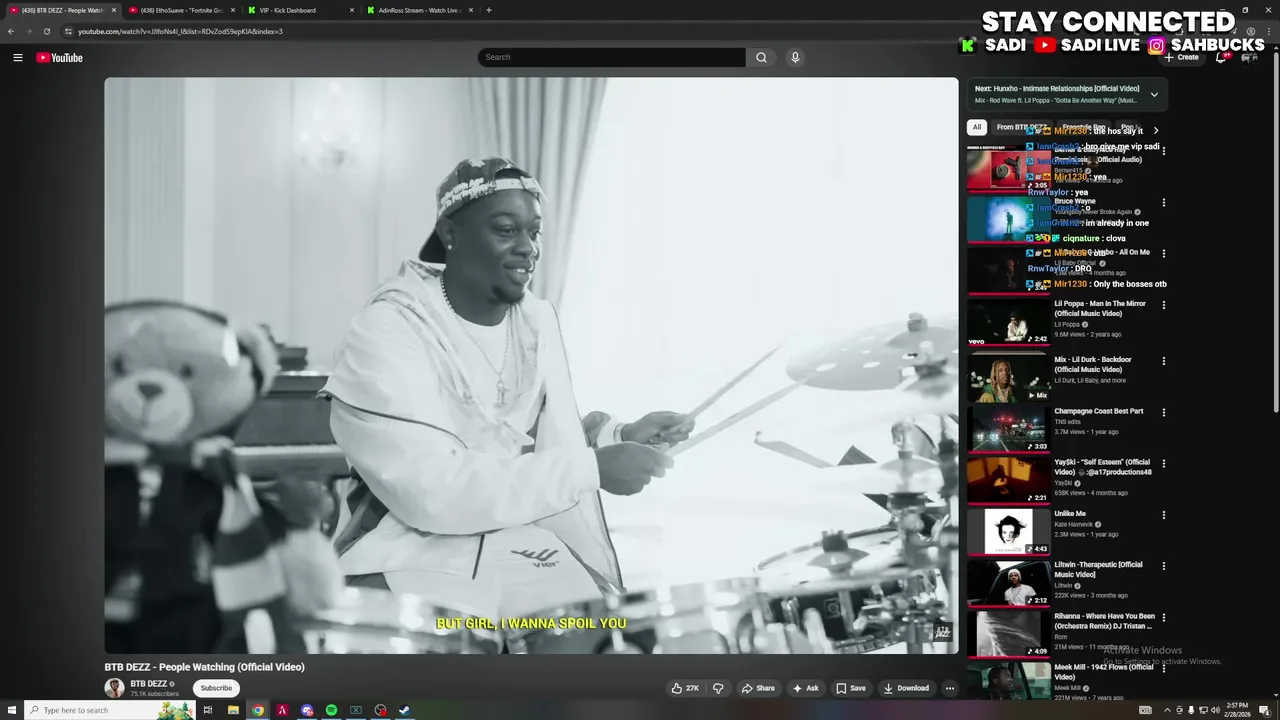Like the video showing 27K likes
The width and height of the screenshot is (1280, 720).
click(685, 688)
